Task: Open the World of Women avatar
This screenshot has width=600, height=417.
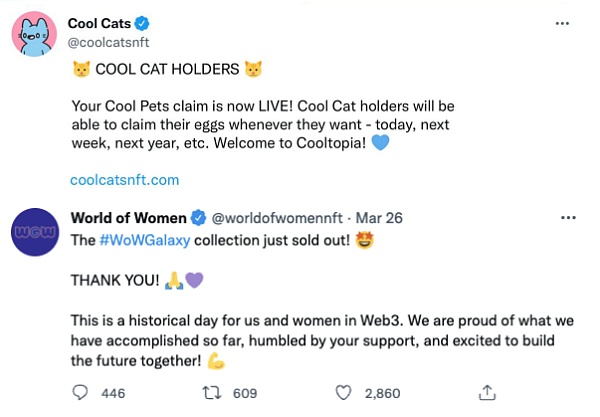Action: pyautogui.click(x=36, y=233)
